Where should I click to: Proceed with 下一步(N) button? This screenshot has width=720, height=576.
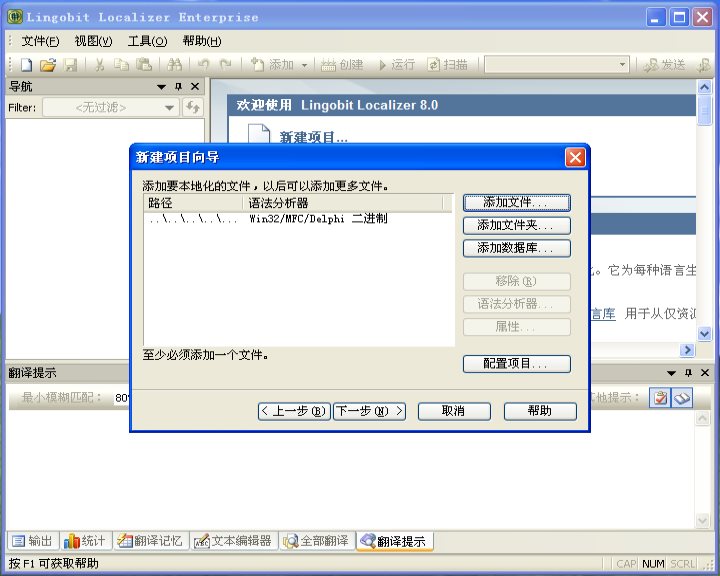tap(369, 411)
